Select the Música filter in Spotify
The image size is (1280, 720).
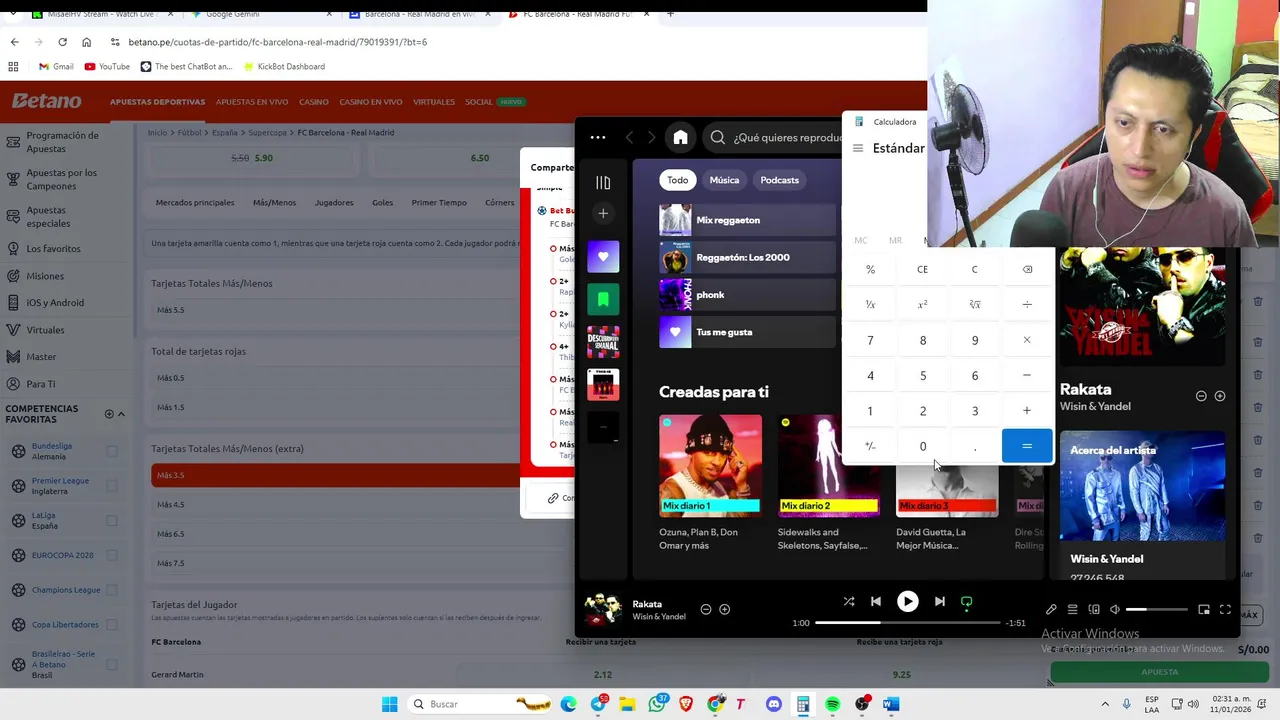click(724, 180)
